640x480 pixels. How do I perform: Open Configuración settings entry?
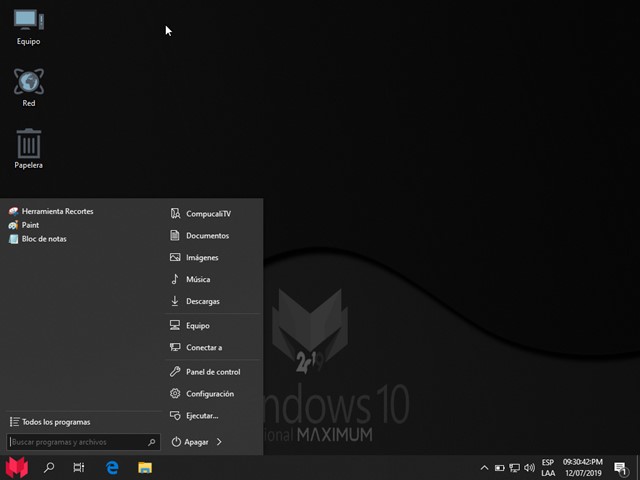tap(212, 394)
